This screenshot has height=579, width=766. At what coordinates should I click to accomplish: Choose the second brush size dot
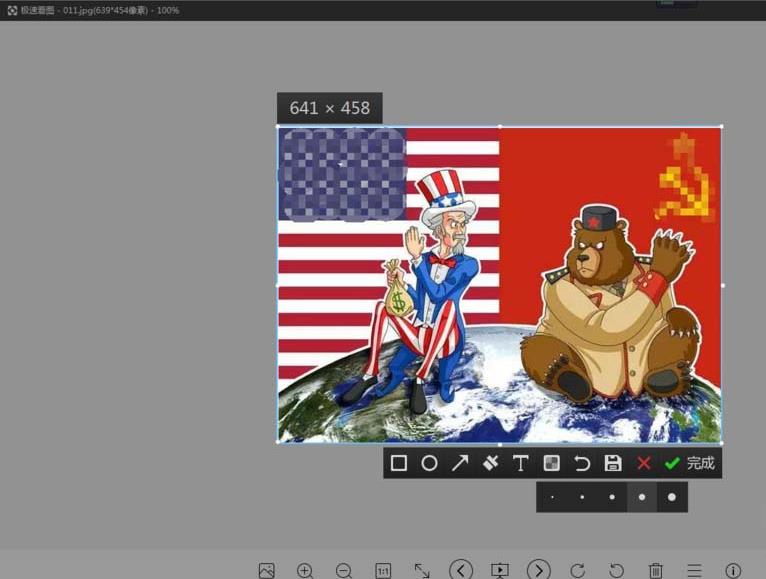[582, 497]
